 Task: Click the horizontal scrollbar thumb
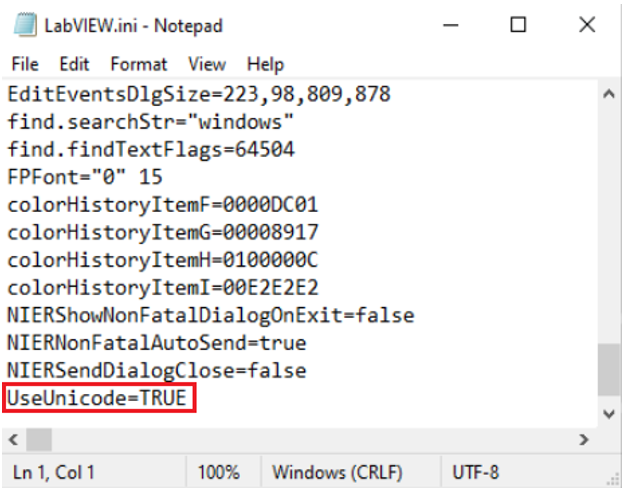39,440
